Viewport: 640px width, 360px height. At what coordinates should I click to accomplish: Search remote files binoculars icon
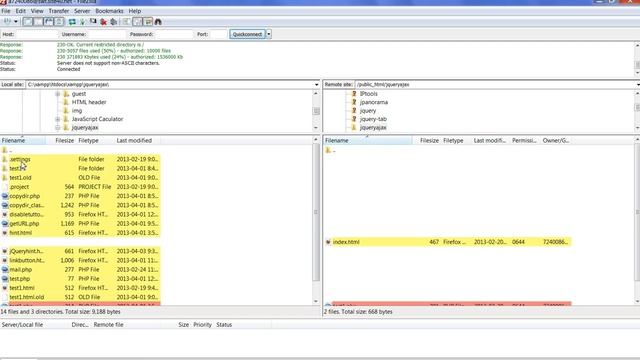click(x=158, y=22)
